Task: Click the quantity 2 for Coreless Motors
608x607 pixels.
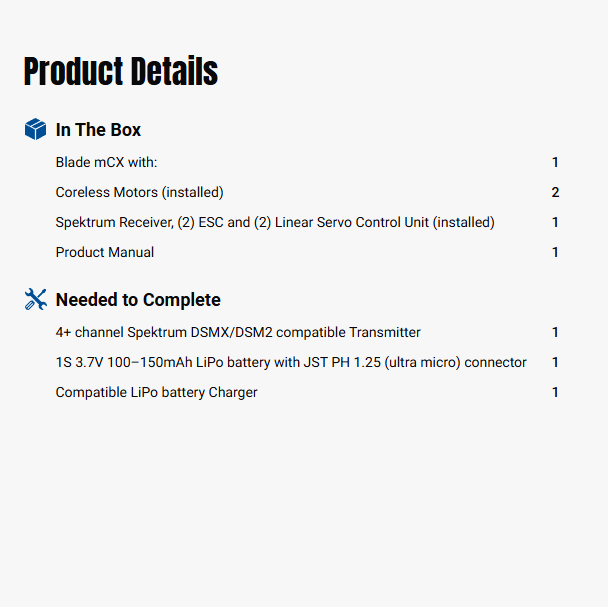Action: [555, 192]
